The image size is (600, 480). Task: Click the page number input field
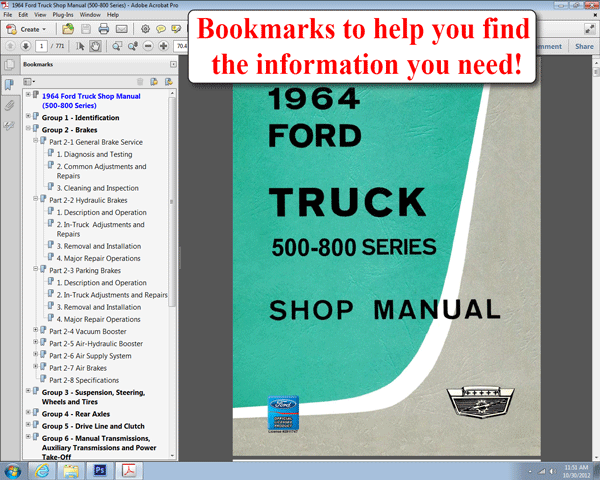click(x=41, y=46)
